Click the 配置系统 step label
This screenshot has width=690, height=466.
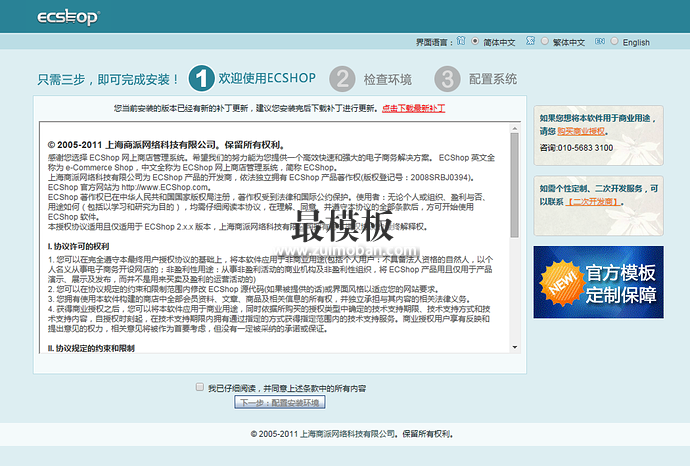point(493,79)
